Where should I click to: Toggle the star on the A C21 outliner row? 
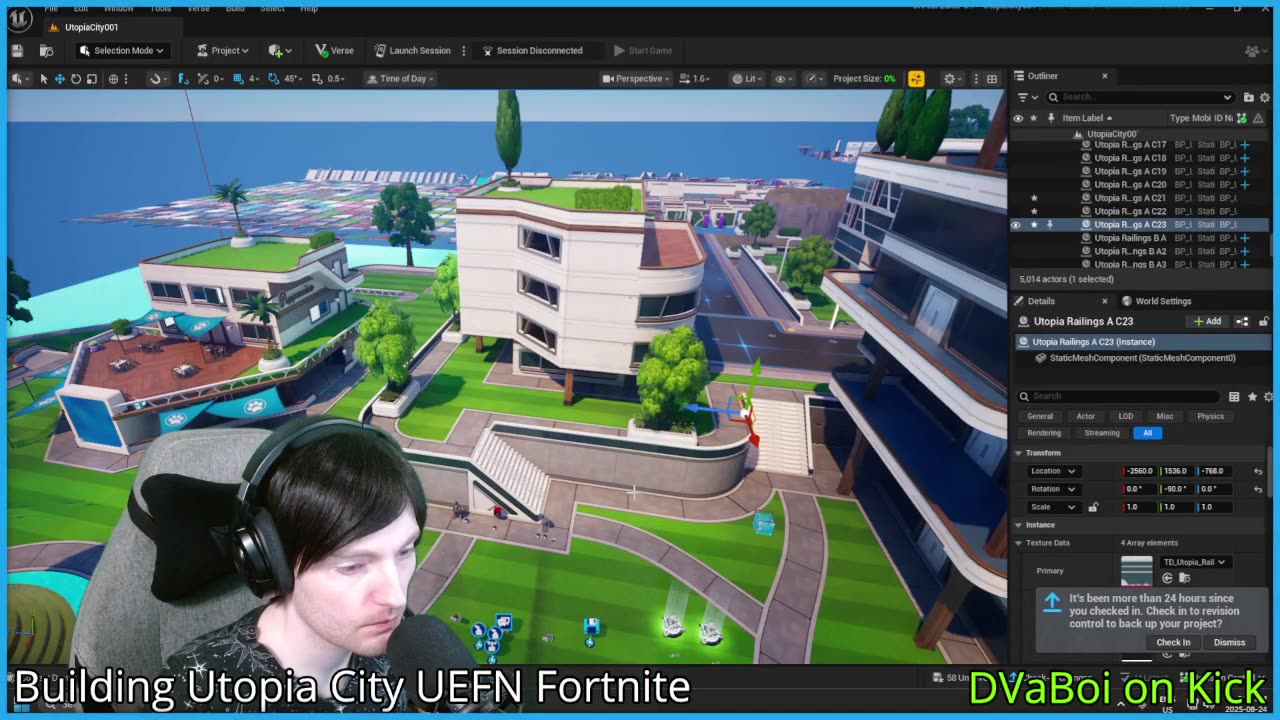tap(1034, 198)
